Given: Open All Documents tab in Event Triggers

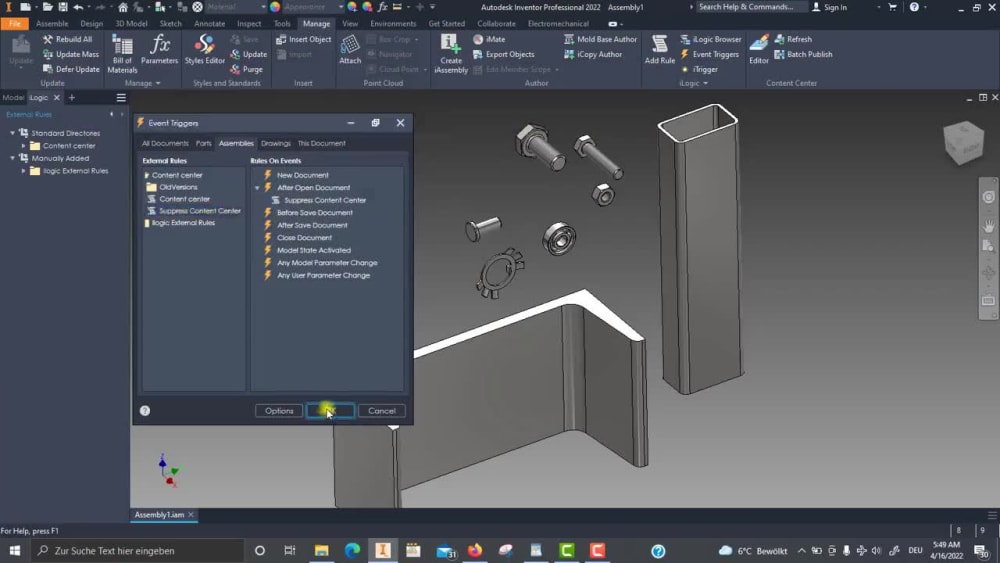Looking at the screenshot, I should (165, 143).
